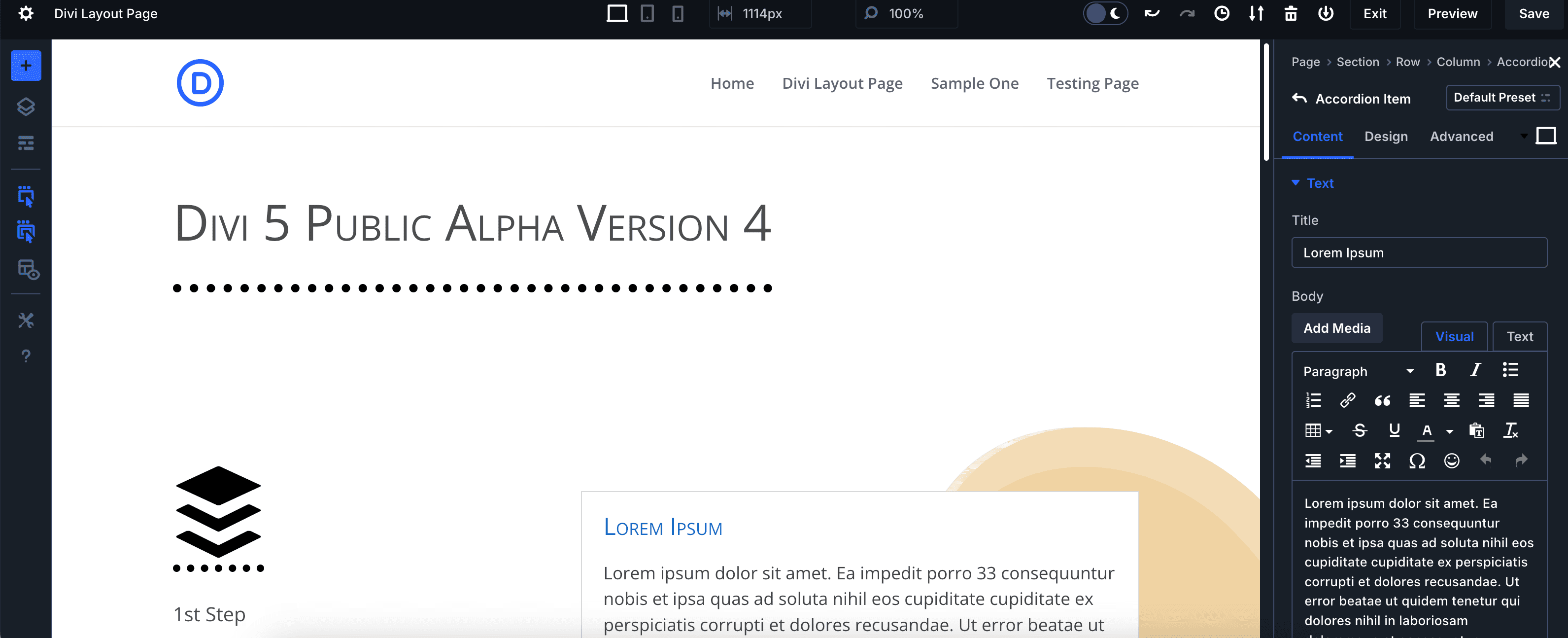The height and width of the screenshot is (638, 1568).
Task: Click the blue add module plus button
Action: [x=26, y=66]
